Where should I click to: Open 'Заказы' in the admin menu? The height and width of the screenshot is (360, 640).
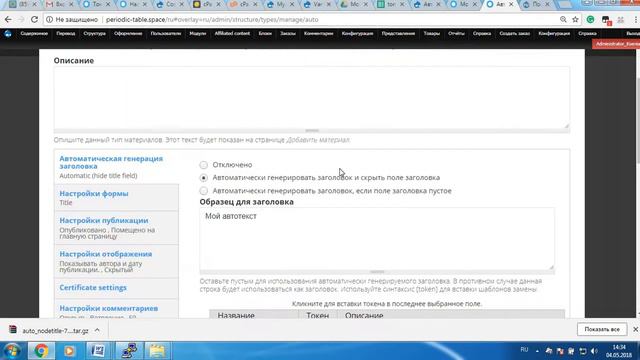pyautogui.click(x=288, y=33)
